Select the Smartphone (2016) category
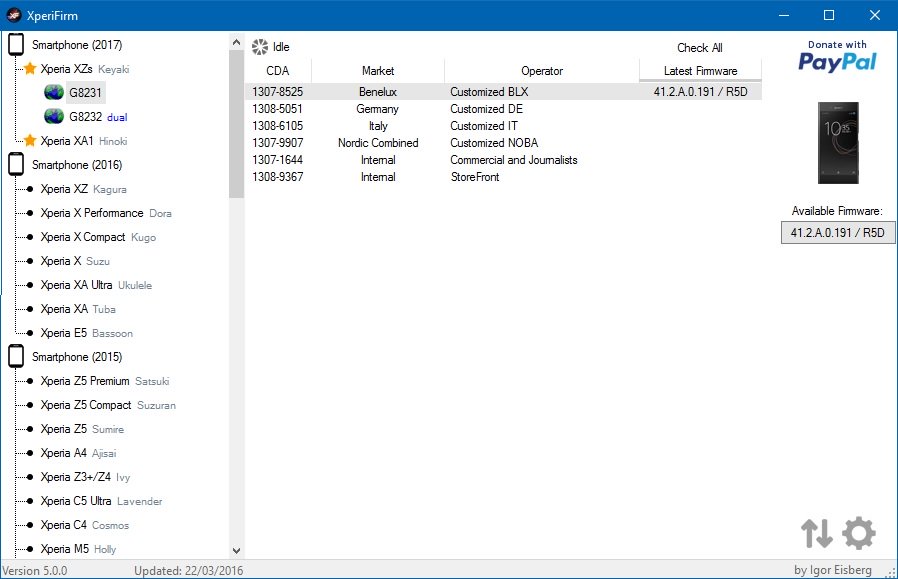Screen dimensions: 898x579 click(x=77, y=164)
